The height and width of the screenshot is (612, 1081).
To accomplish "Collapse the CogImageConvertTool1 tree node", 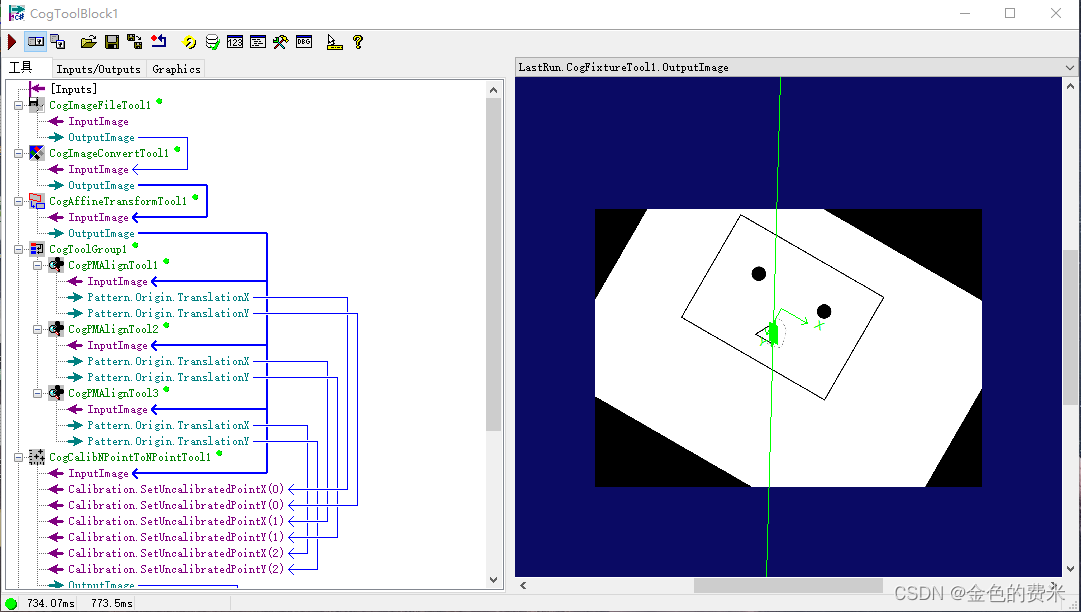I will (19, 153).
